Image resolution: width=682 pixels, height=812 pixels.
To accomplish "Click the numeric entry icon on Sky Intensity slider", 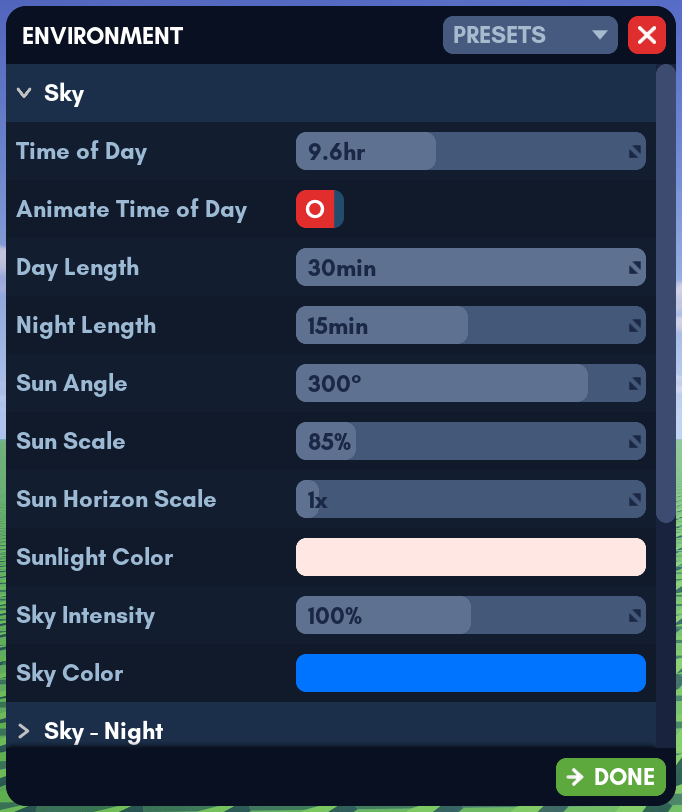I will click(632, 615).
